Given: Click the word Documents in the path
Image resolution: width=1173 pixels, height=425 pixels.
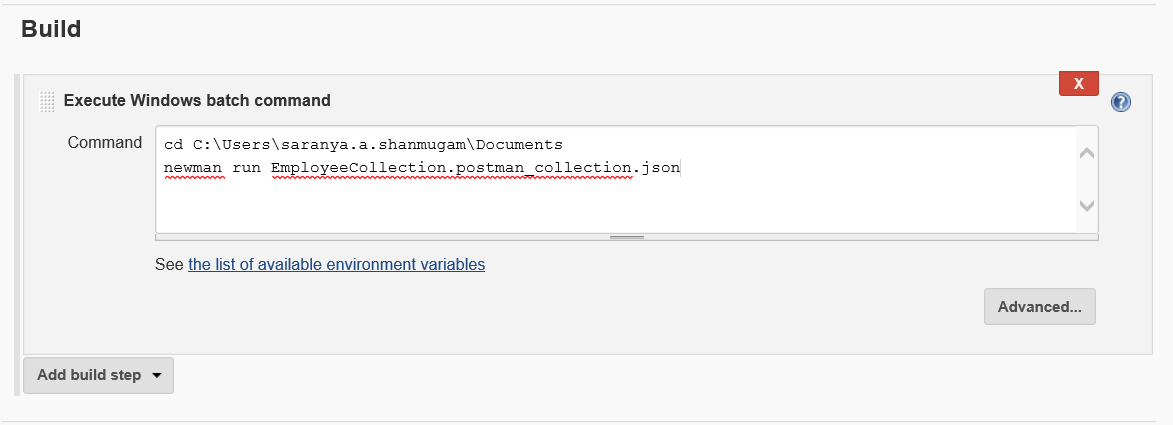Looking at the screenshot, I should coord(522,145).
